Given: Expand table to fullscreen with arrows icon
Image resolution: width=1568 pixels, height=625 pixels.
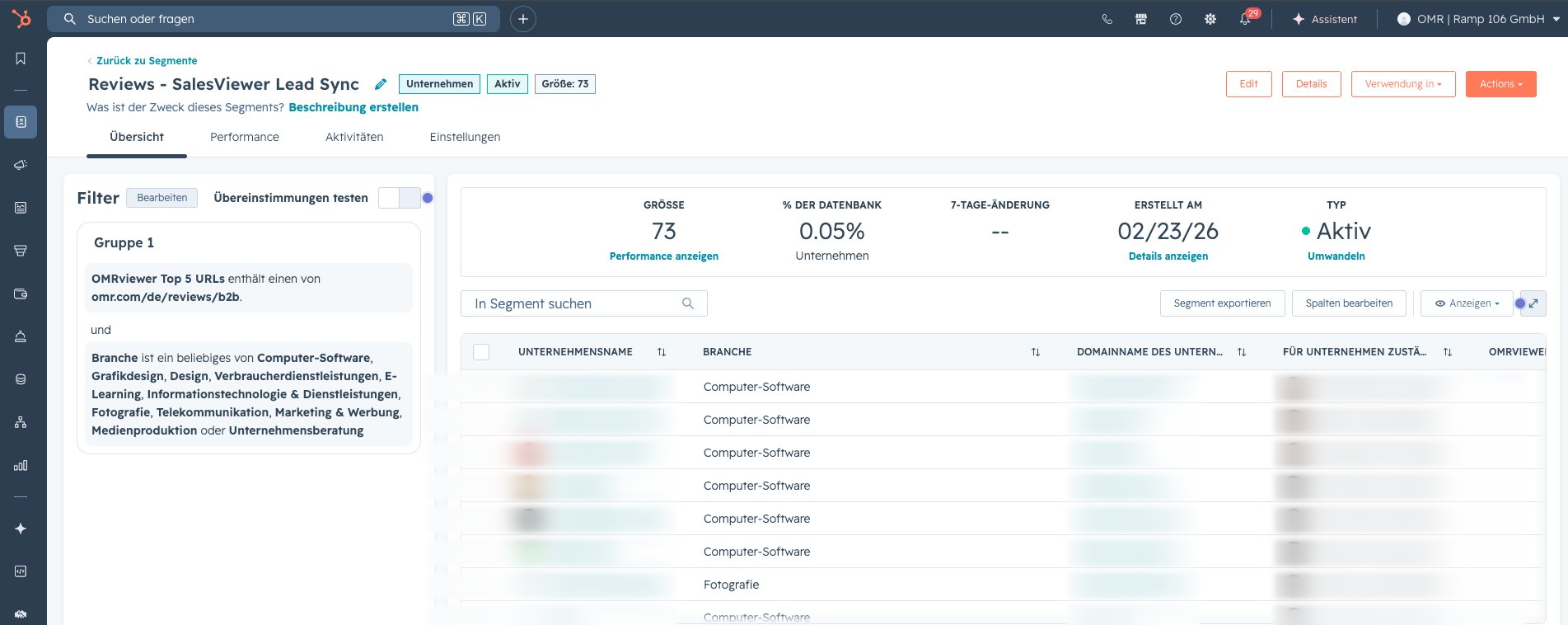Looking at the screenshot, I should point(1533,303).
